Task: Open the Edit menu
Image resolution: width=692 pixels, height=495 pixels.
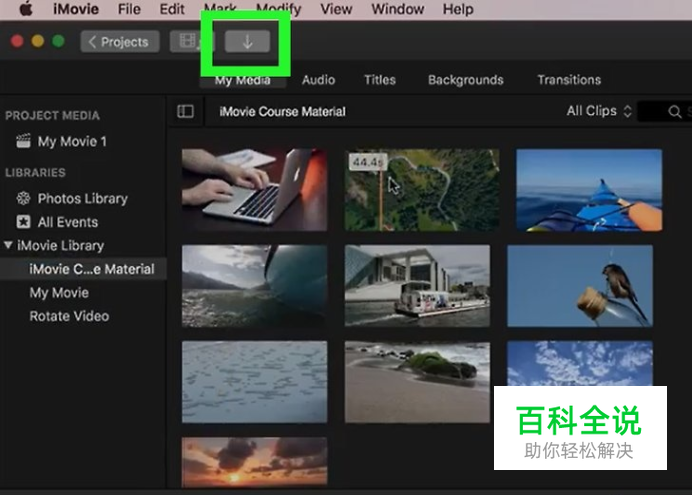Action: pyautogui.click(x=172, y=9)
